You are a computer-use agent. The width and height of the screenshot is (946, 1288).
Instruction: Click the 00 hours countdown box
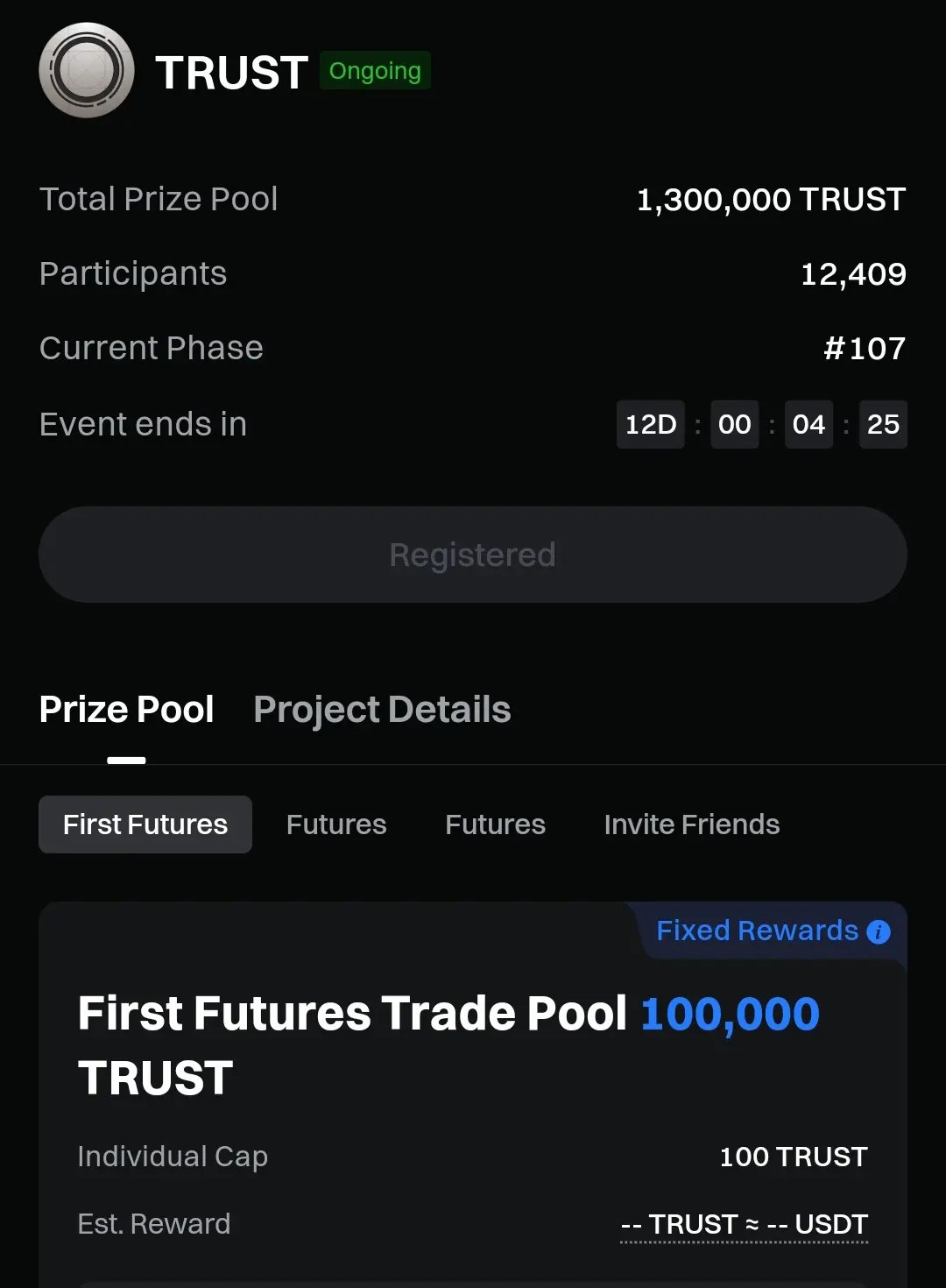(734, 424)
